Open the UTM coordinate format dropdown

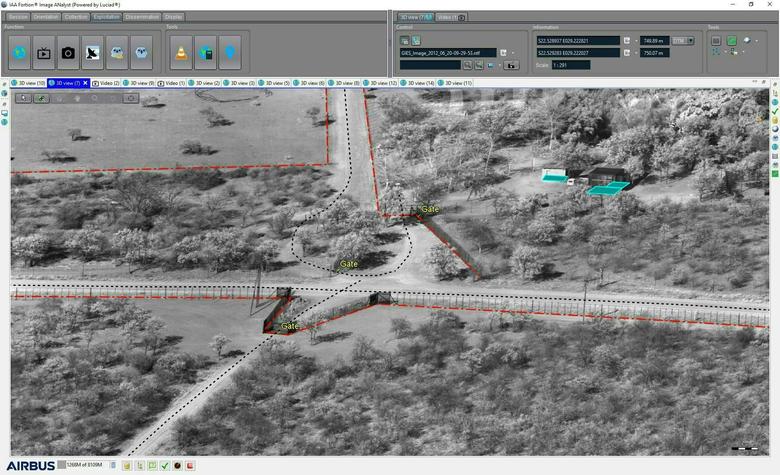point(690,41)
